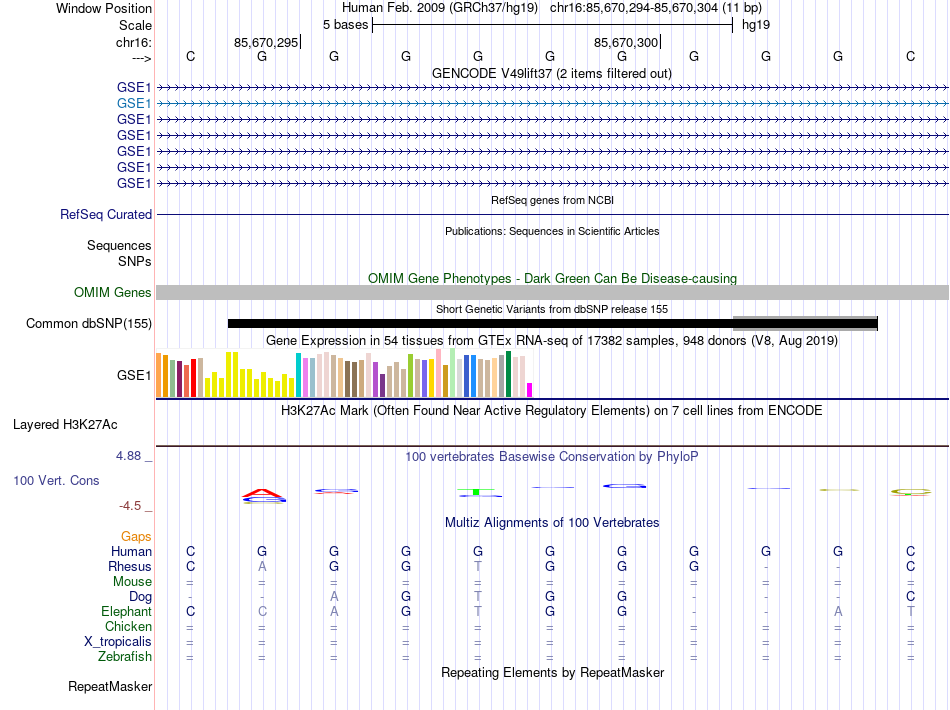
Task: Click the H3K27Ac Mark ENCODE track title
Action: point(552,411)
